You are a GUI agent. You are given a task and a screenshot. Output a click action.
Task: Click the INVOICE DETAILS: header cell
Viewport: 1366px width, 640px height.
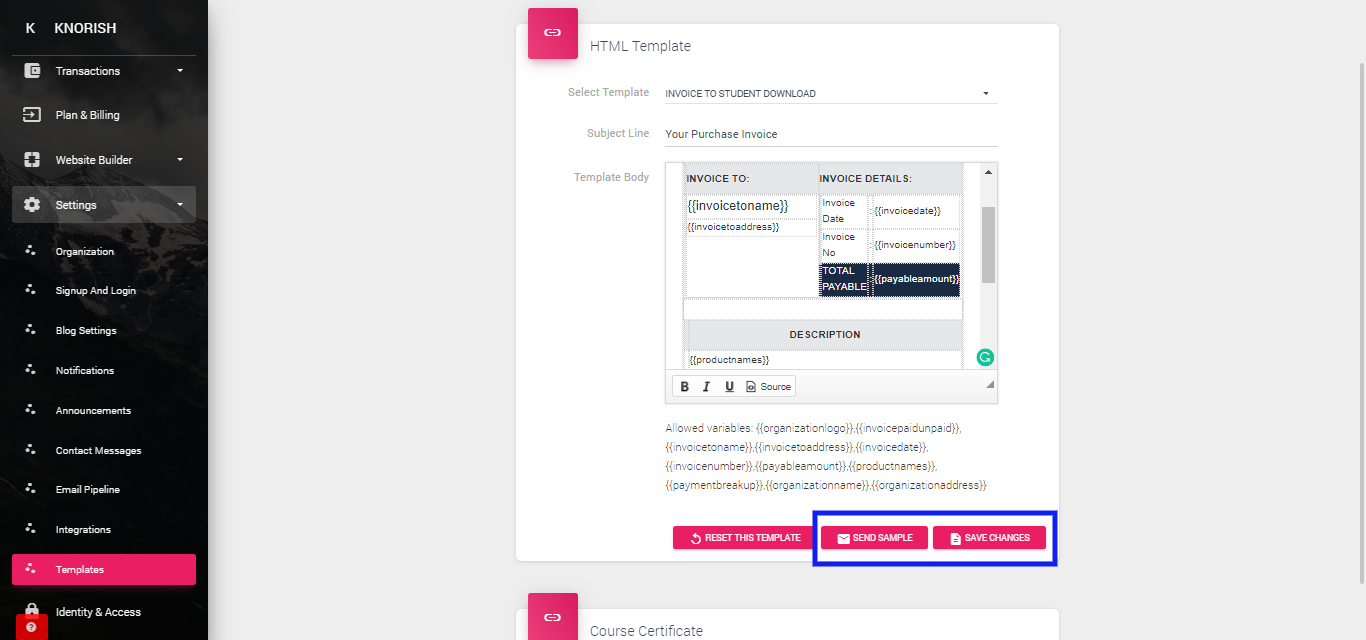click(x=890, y=178)
